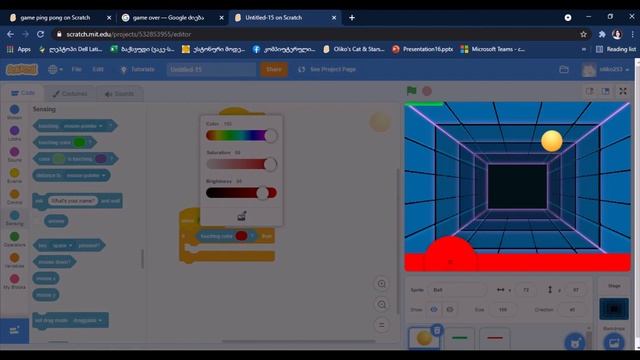Open the Microsoft Teams bookmark
This screenshot has height=360, width=640.
coord(493,49)
